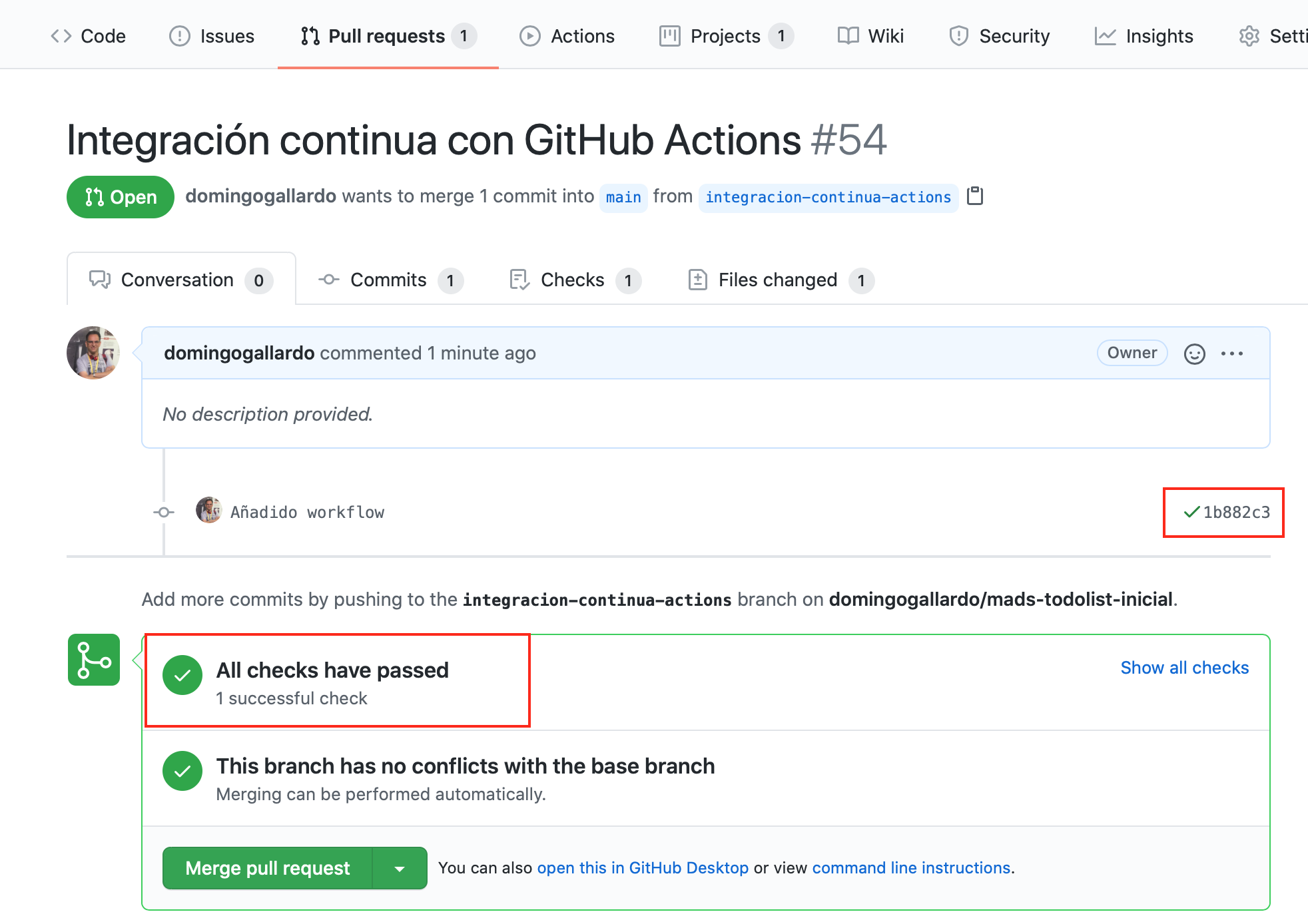Click Merge pull request button
1308x924 pixels.
268,868
